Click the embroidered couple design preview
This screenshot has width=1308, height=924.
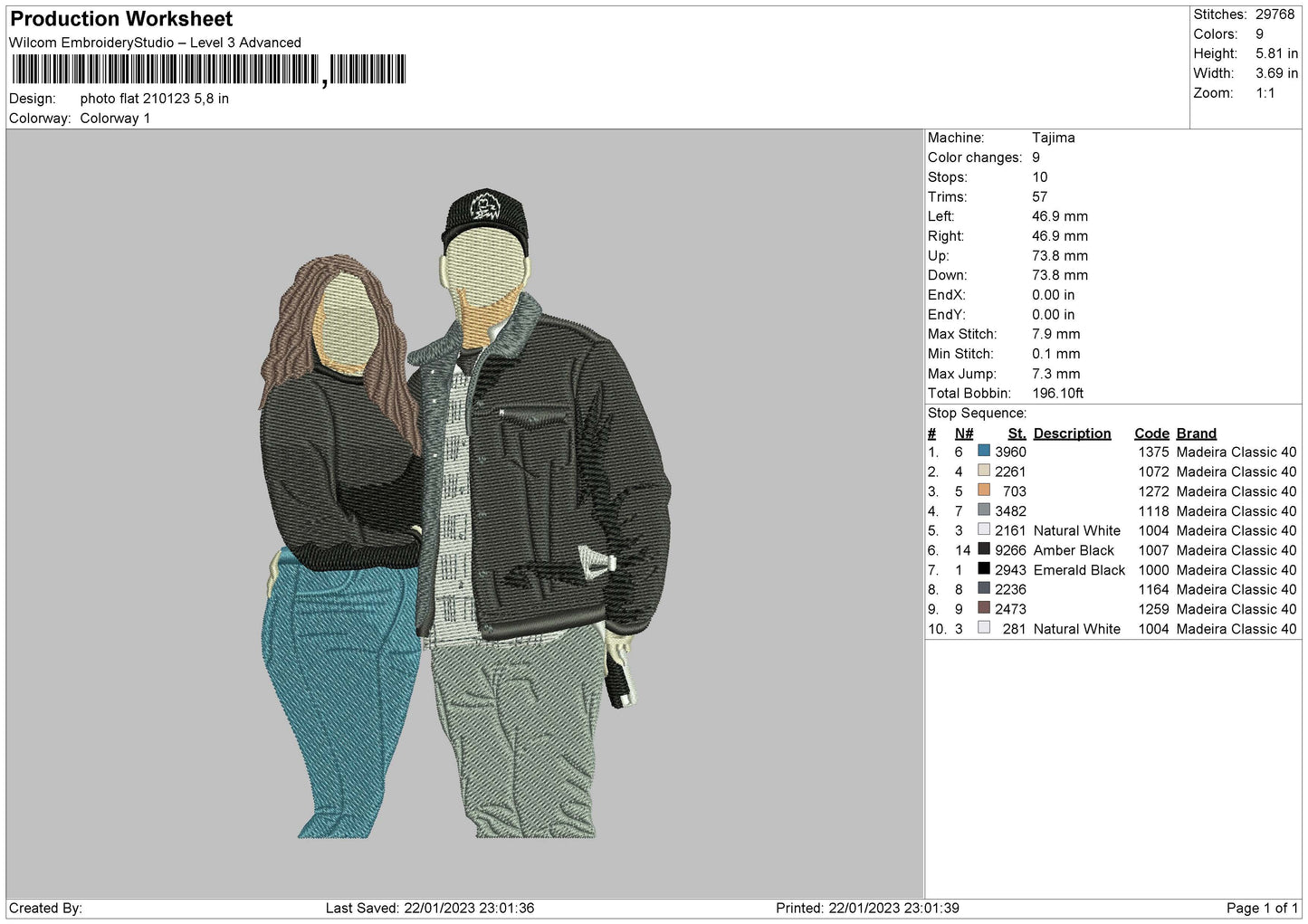click(465, 513)
